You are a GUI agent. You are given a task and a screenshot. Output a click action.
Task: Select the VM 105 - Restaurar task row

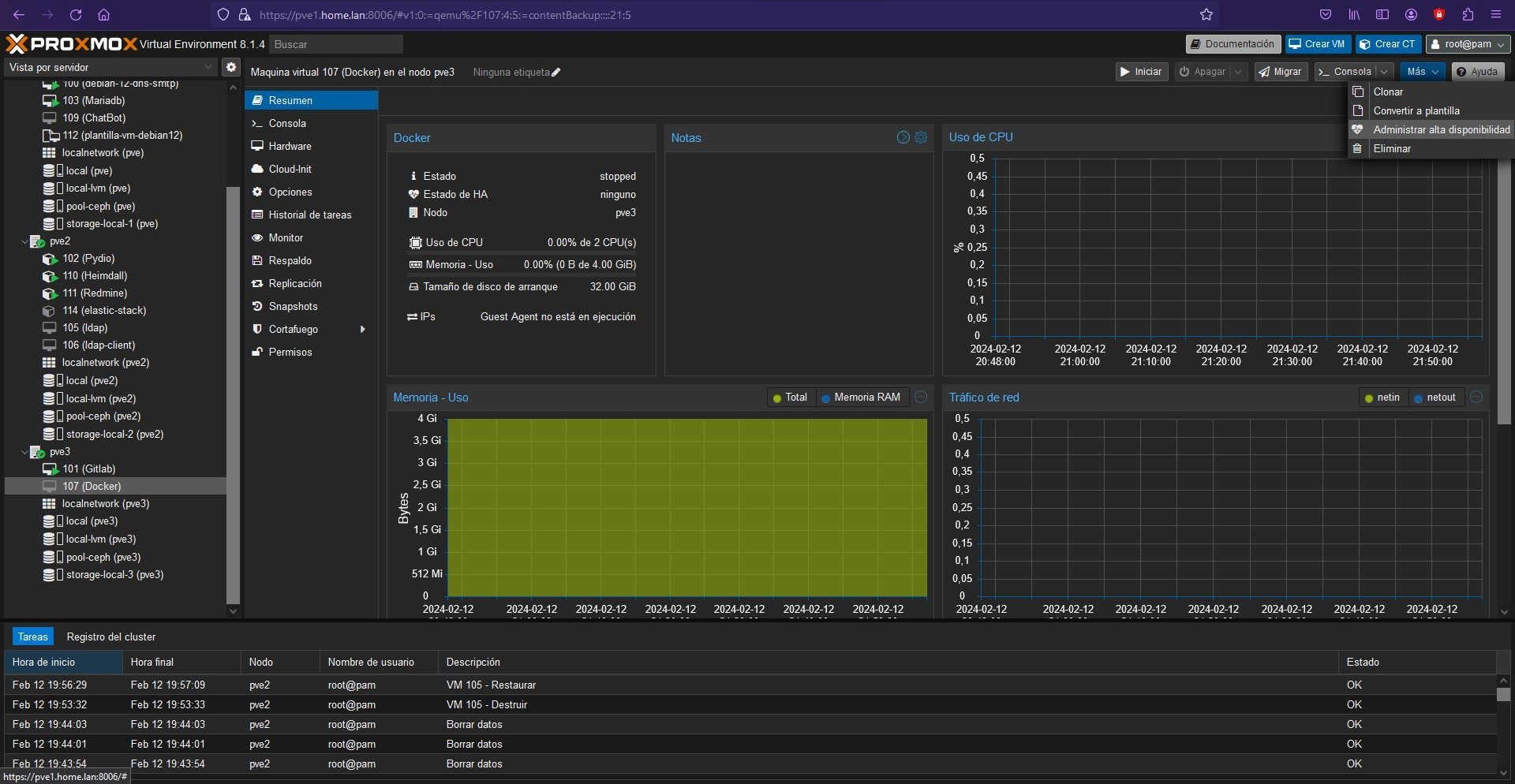pos(750,685)
